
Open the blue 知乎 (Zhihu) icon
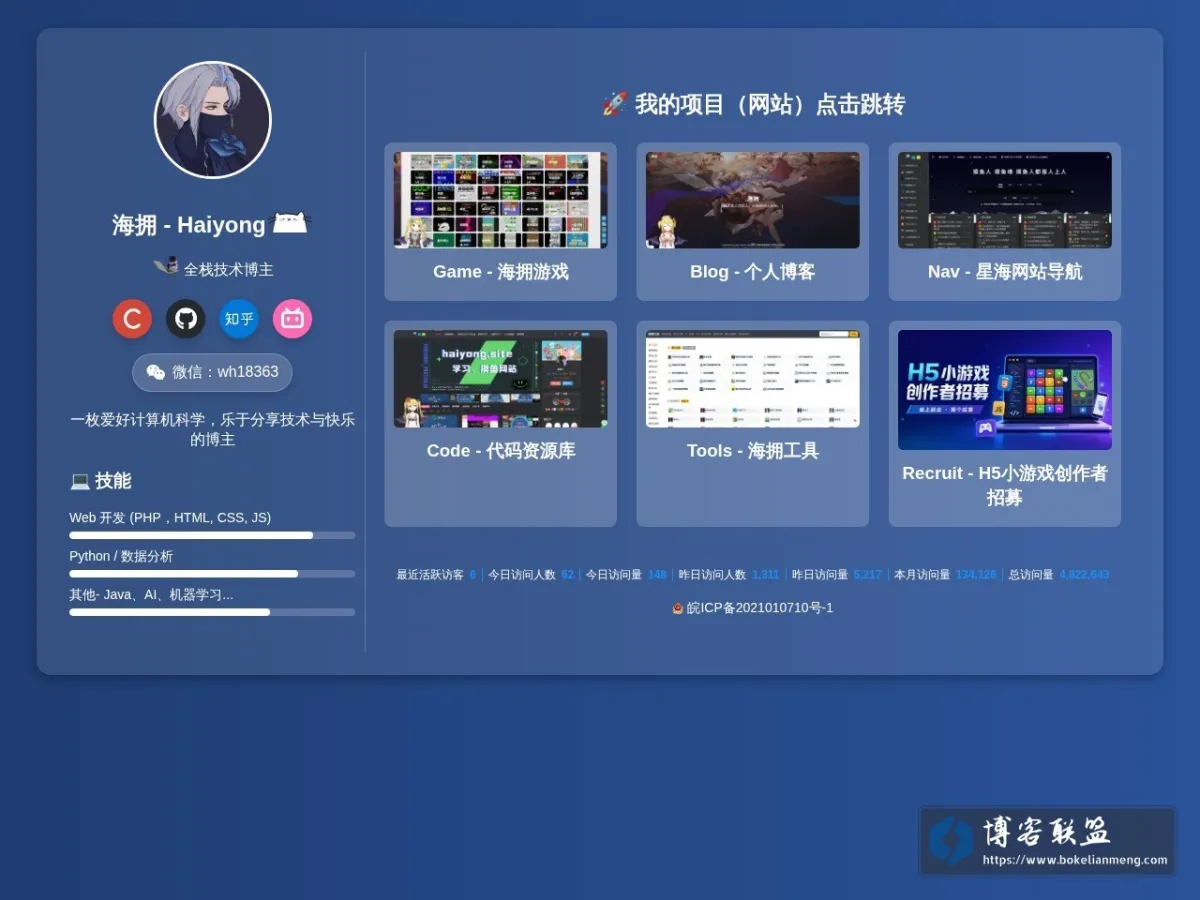click(239, 319)
